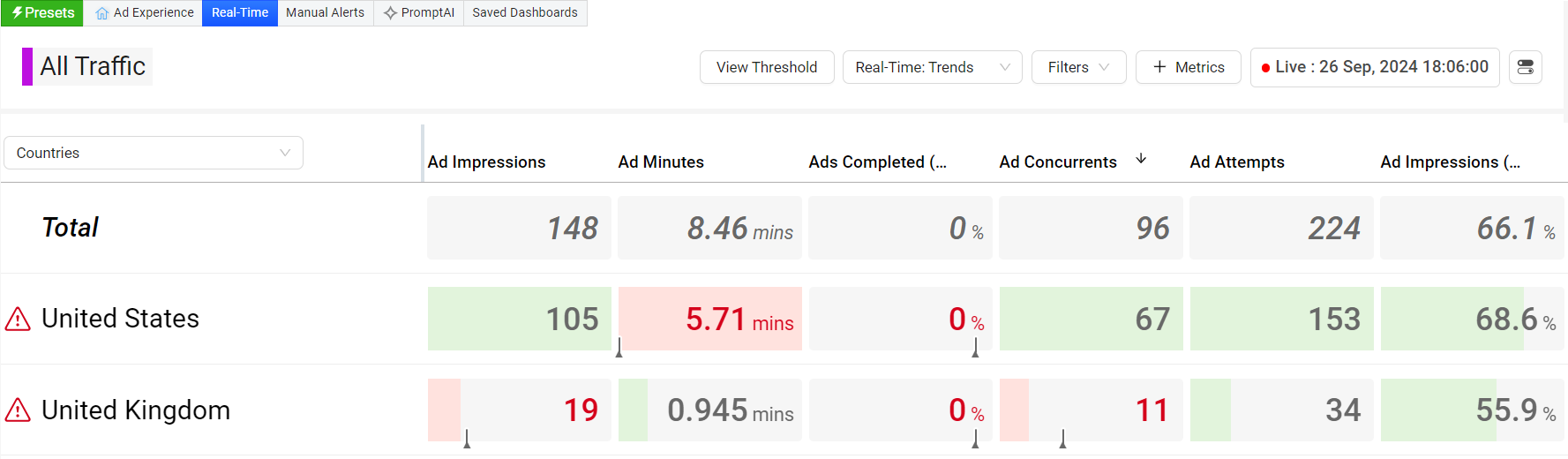1568x459 pixels.
Task: Click the Ad Experience home icon
Action: pos(102,13)
